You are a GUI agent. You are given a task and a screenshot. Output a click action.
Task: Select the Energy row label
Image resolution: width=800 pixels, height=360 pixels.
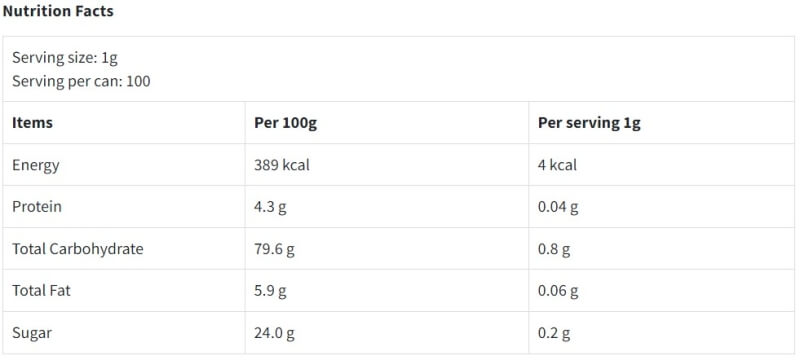(36, 165)
